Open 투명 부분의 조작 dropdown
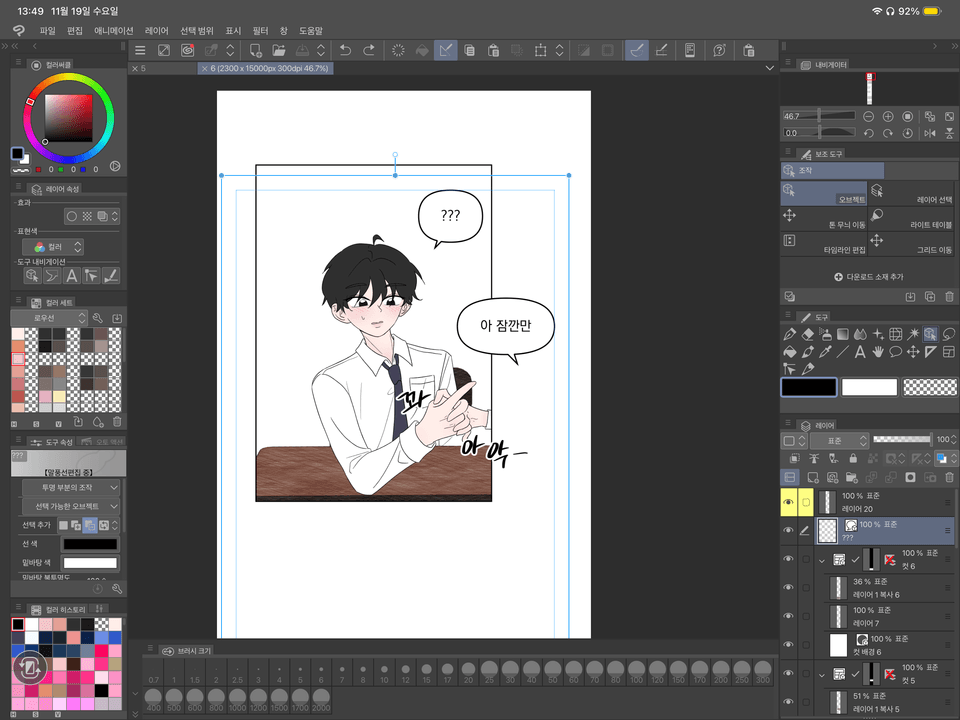This screenshot has height=720, width=960. point(71,487)
